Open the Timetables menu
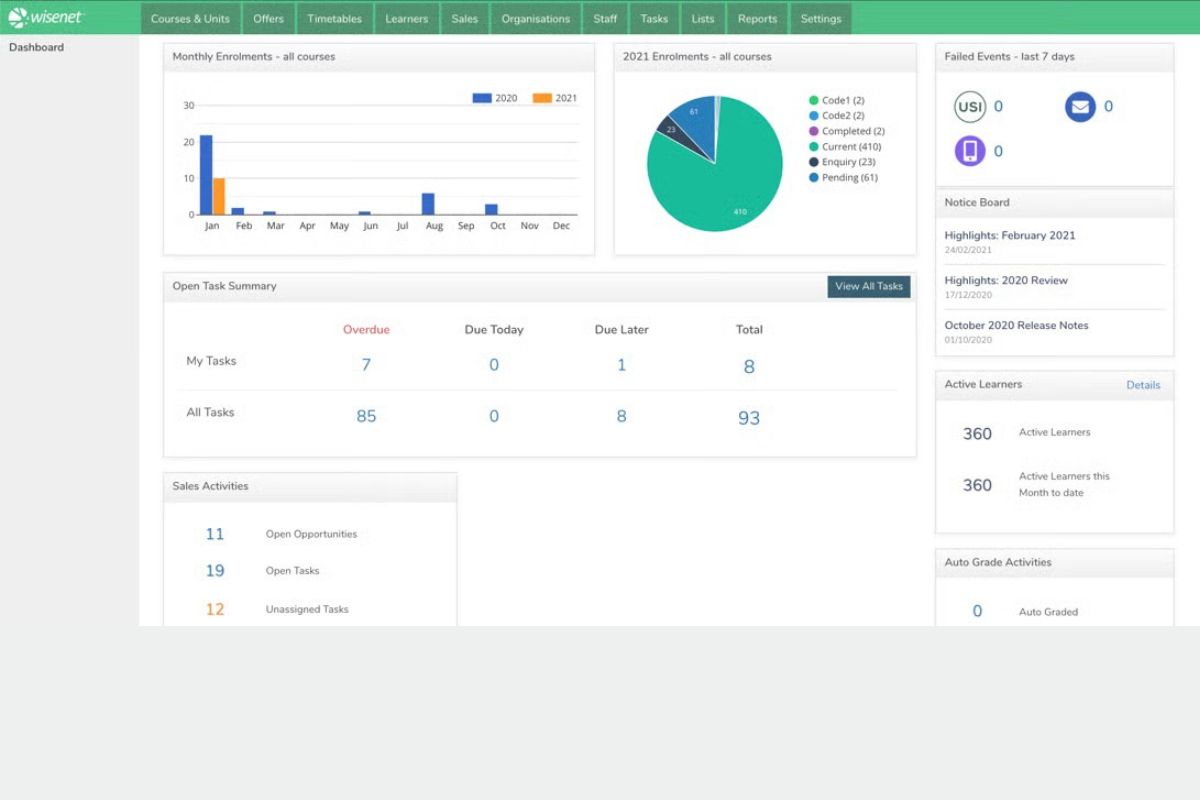Viewport: 1200px width, 800px height. [x=335, y=18]
